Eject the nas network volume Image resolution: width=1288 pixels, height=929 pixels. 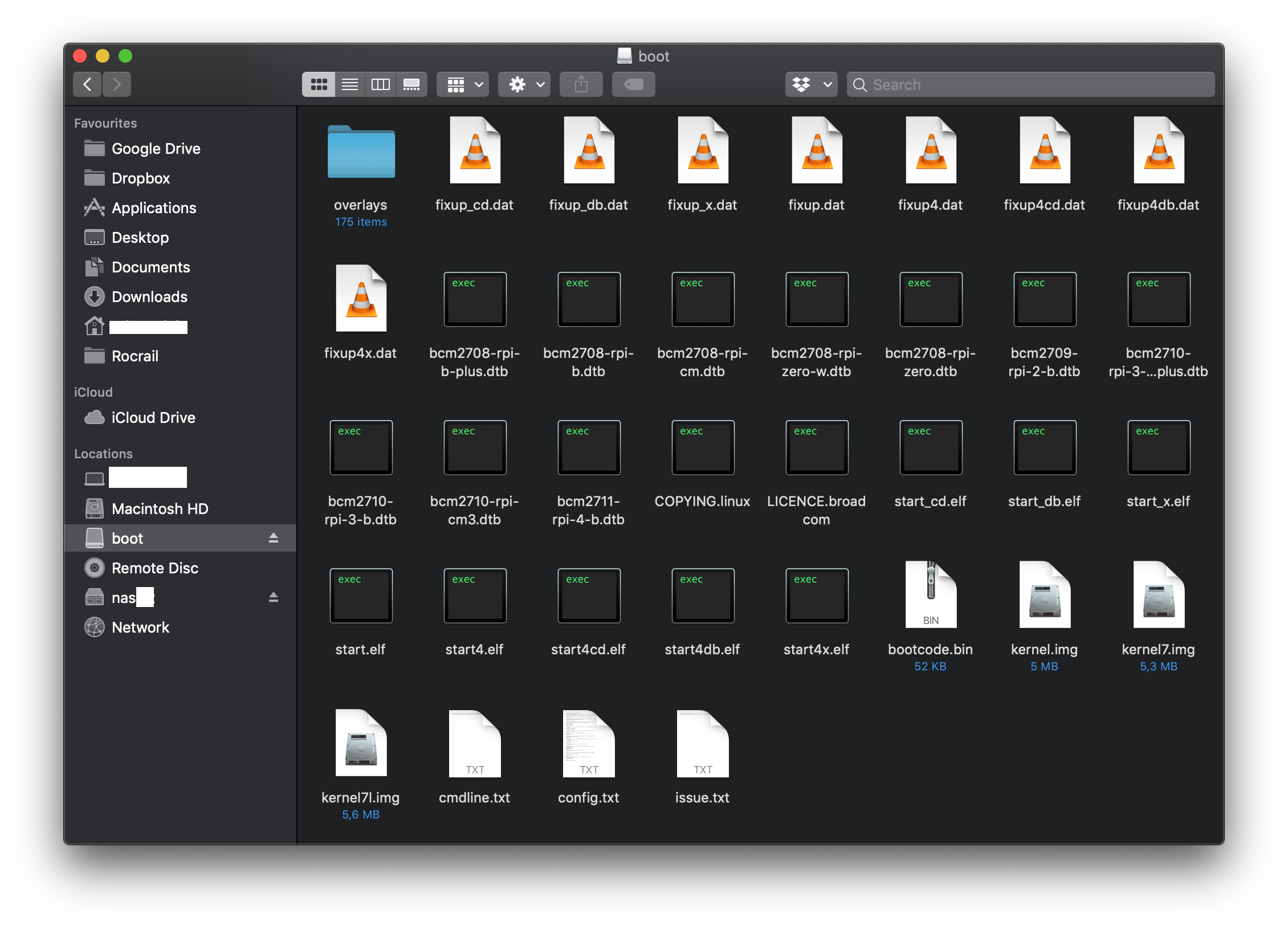coord(274,597)
